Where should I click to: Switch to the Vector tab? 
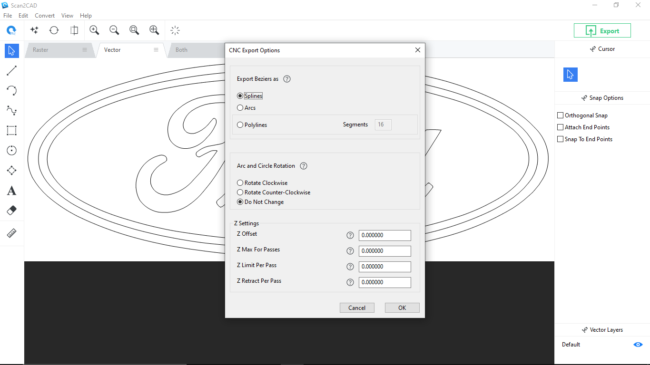point(131,50)
